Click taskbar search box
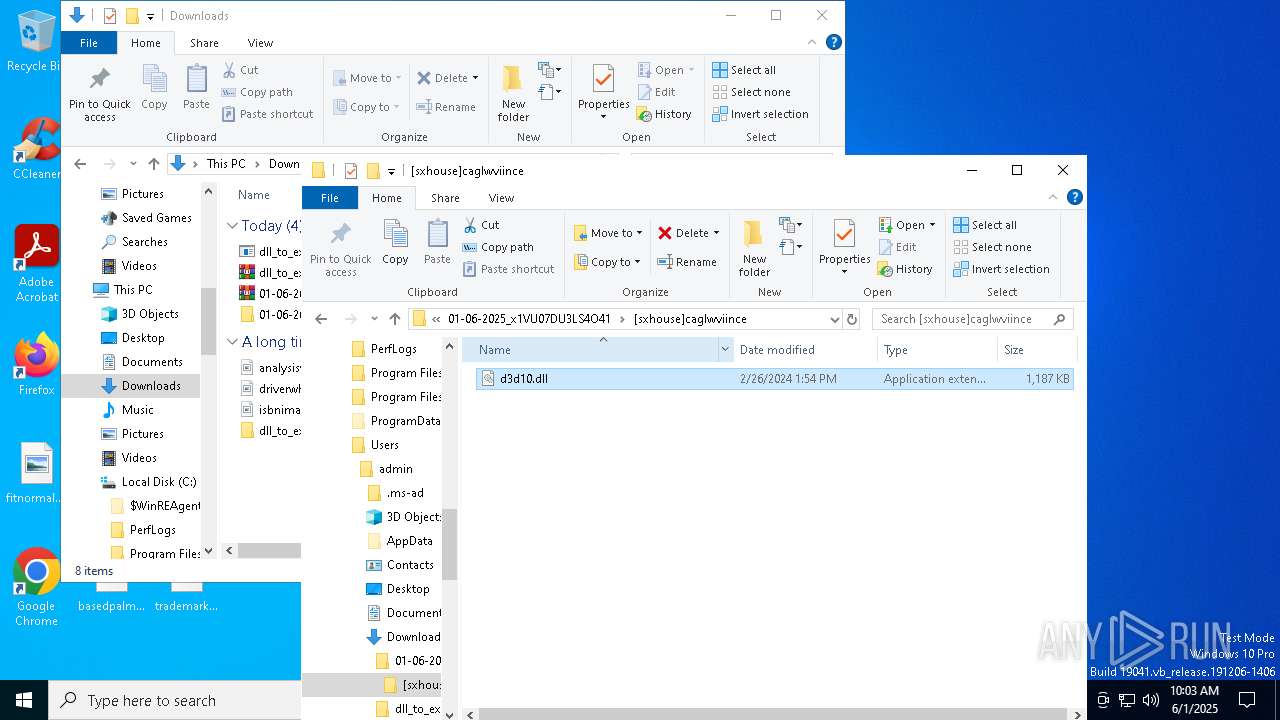 175,700
